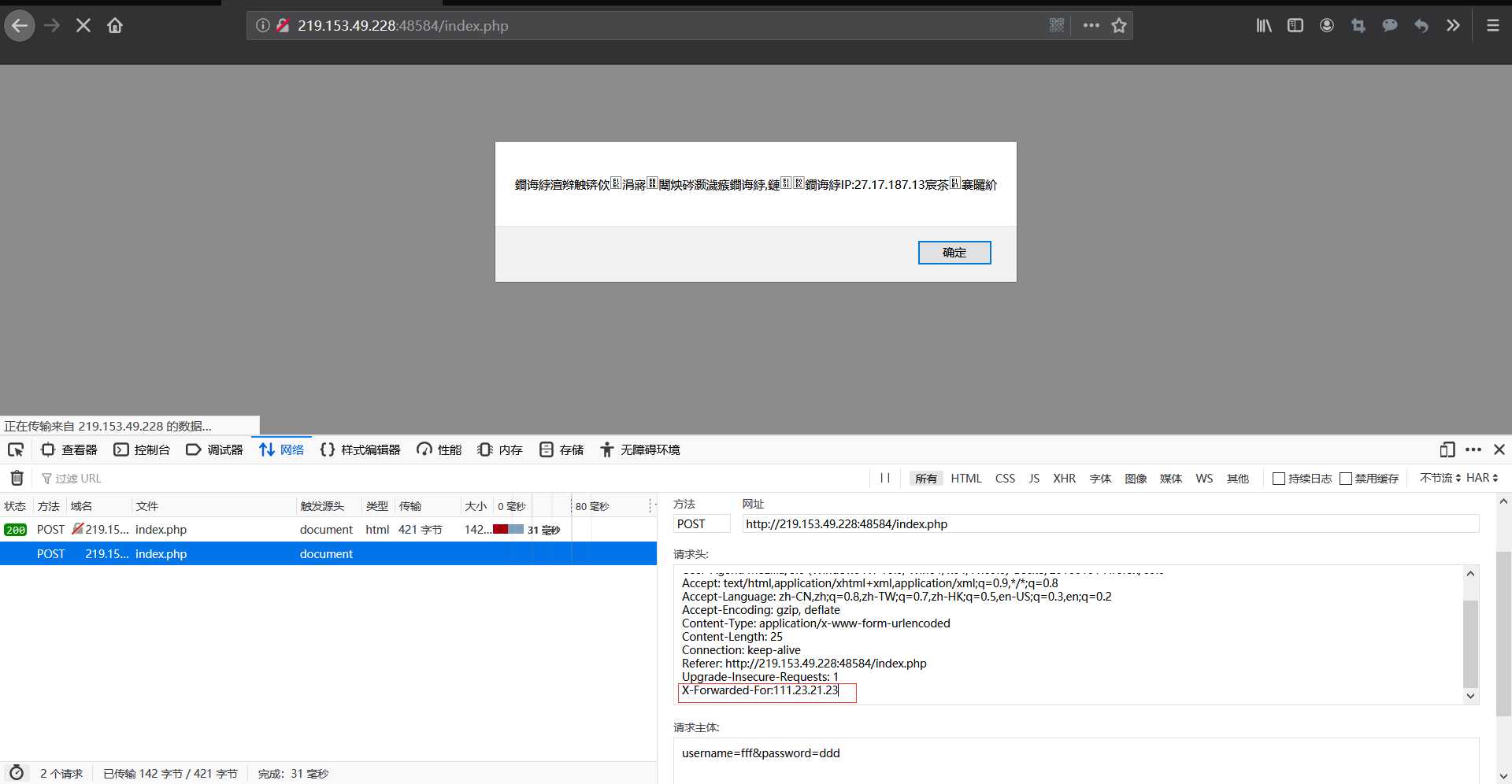Toggle the 字体 request filter
Image resolution: width=1512 pixels, height=784 pixels.
pos(1100,478)
